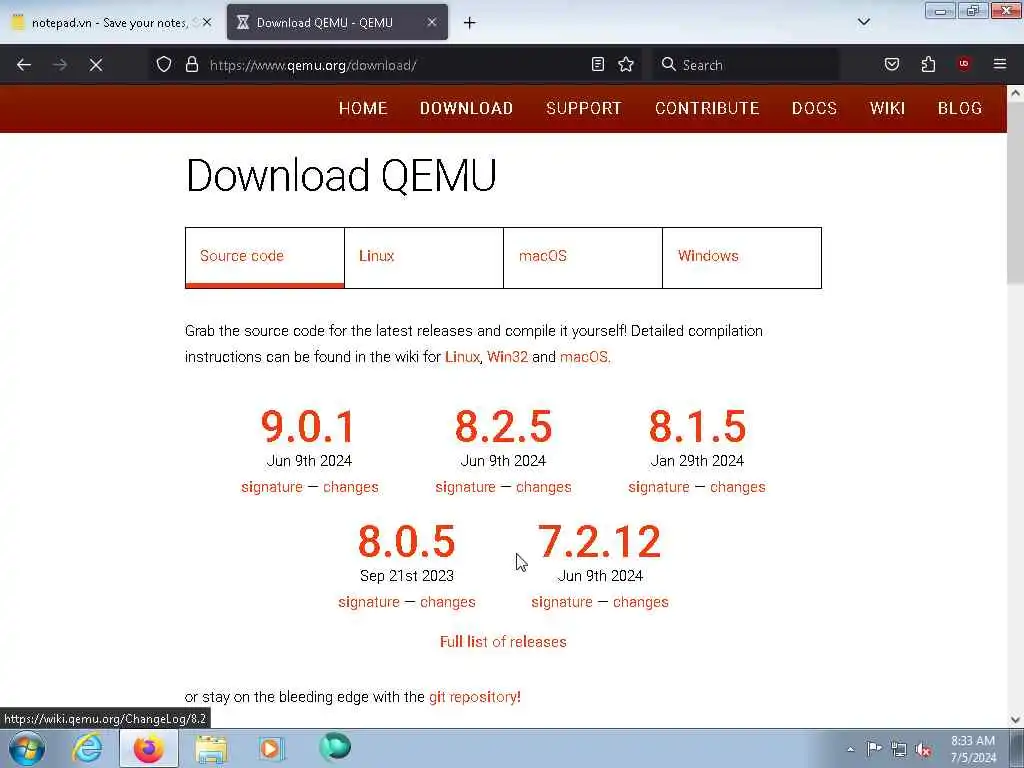Open the git repository link
The image size is (1024, 768).
coord(475,697)
